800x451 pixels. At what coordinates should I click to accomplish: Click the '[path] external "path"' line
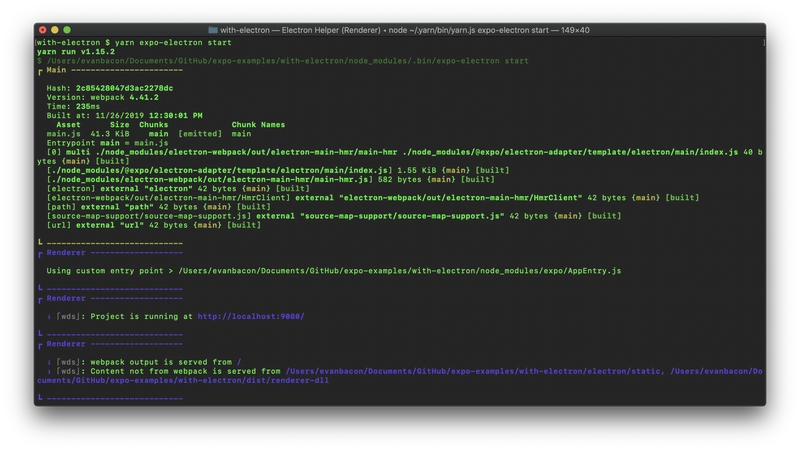159,207
